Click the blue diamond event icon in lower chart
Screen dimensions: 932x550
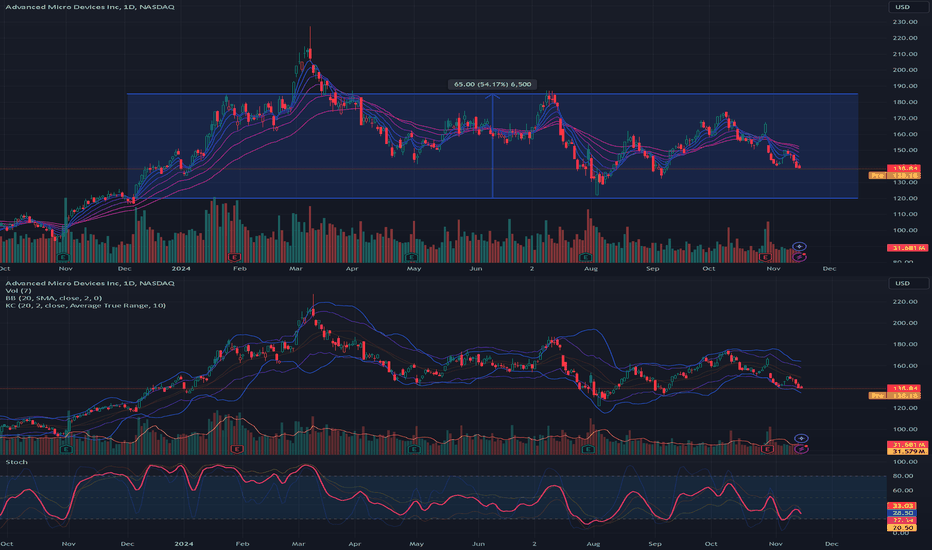tap(802, 438)
